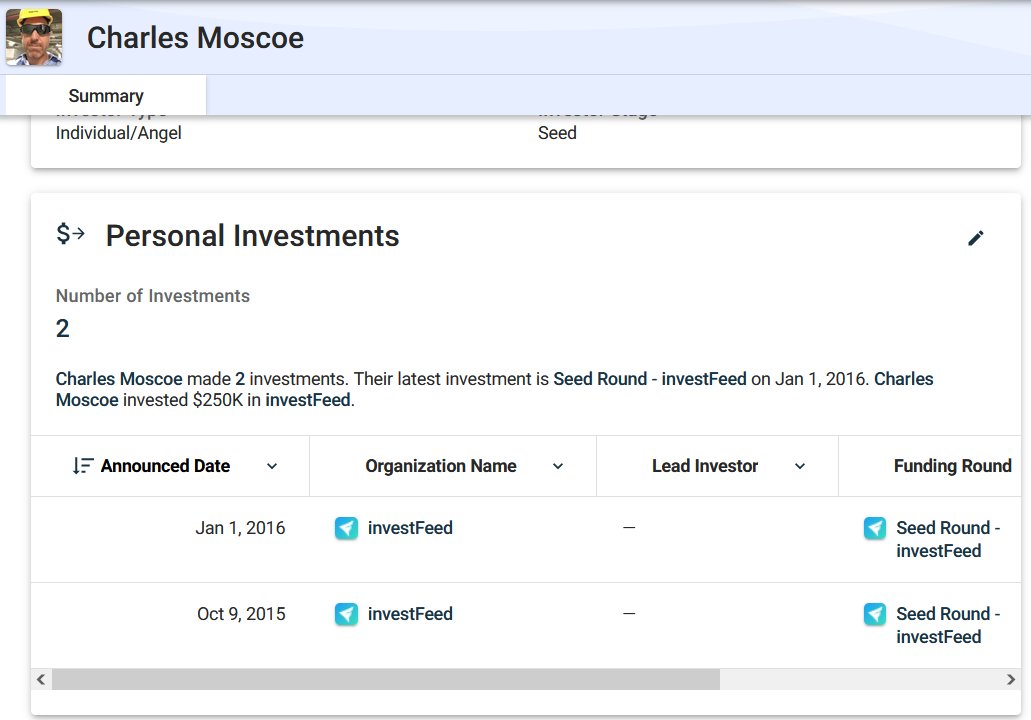Open the investFeed organization link in the Oct 9, 2015 row

410,614
